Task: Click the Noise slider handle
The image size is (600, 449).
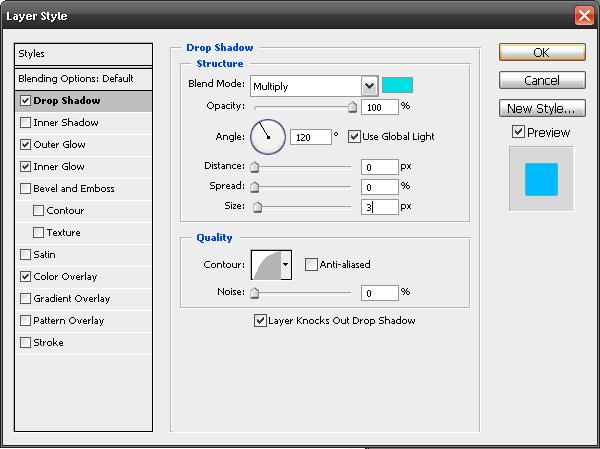Action: (x=254, y=293)
